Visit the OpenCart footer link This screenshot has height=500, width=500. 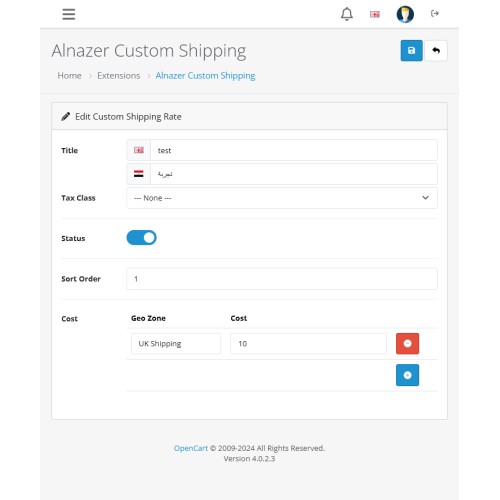(x=191, y=448)
